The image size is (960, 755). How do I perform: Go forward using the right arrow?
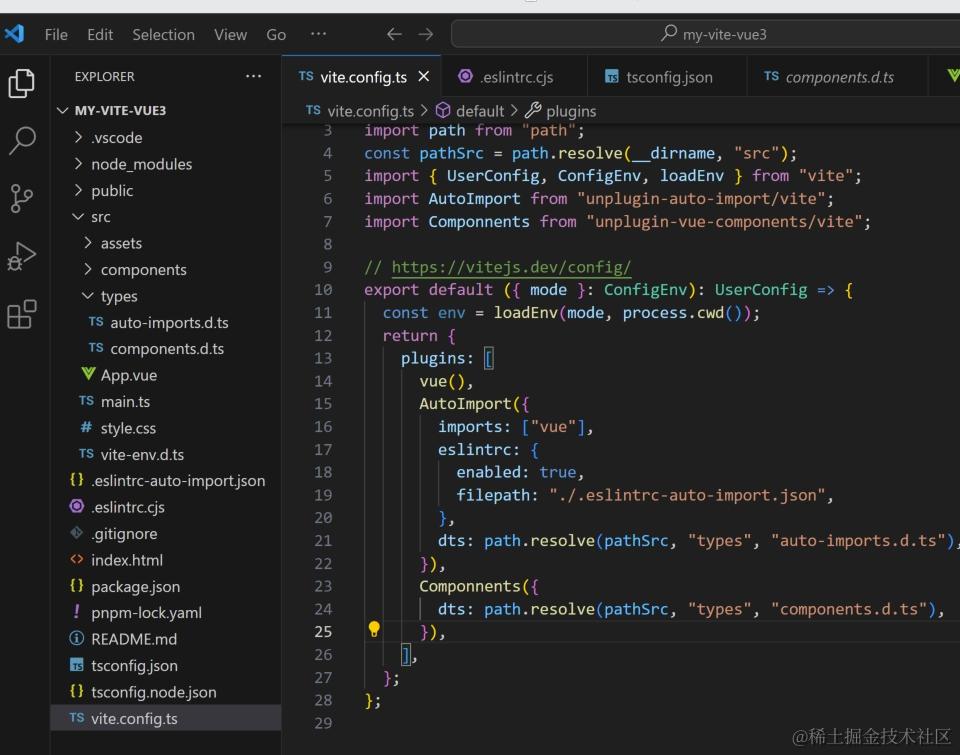(426, 34)
